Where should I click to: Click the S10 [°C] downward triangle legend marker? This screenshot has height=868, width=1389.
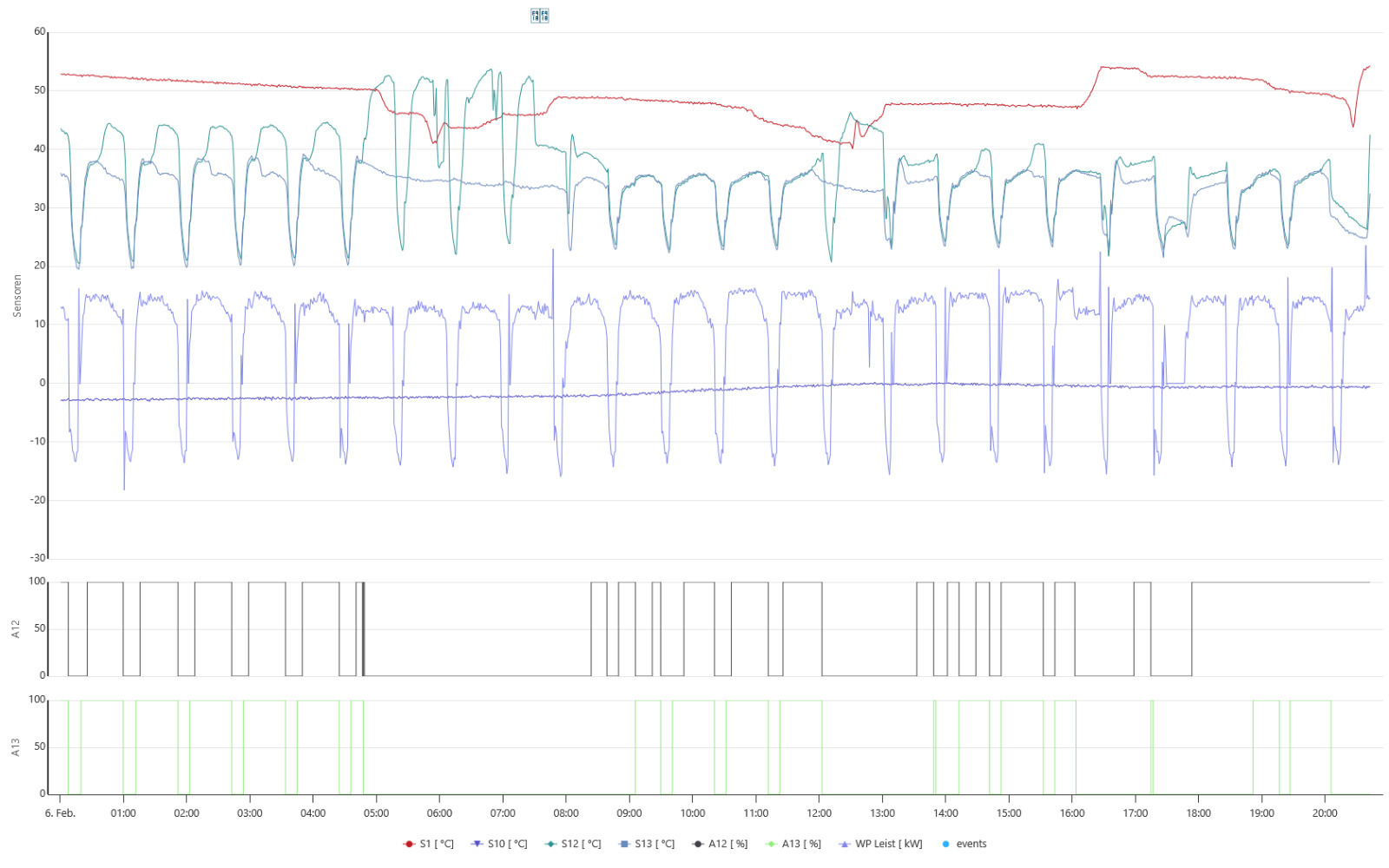click(477, 844)
